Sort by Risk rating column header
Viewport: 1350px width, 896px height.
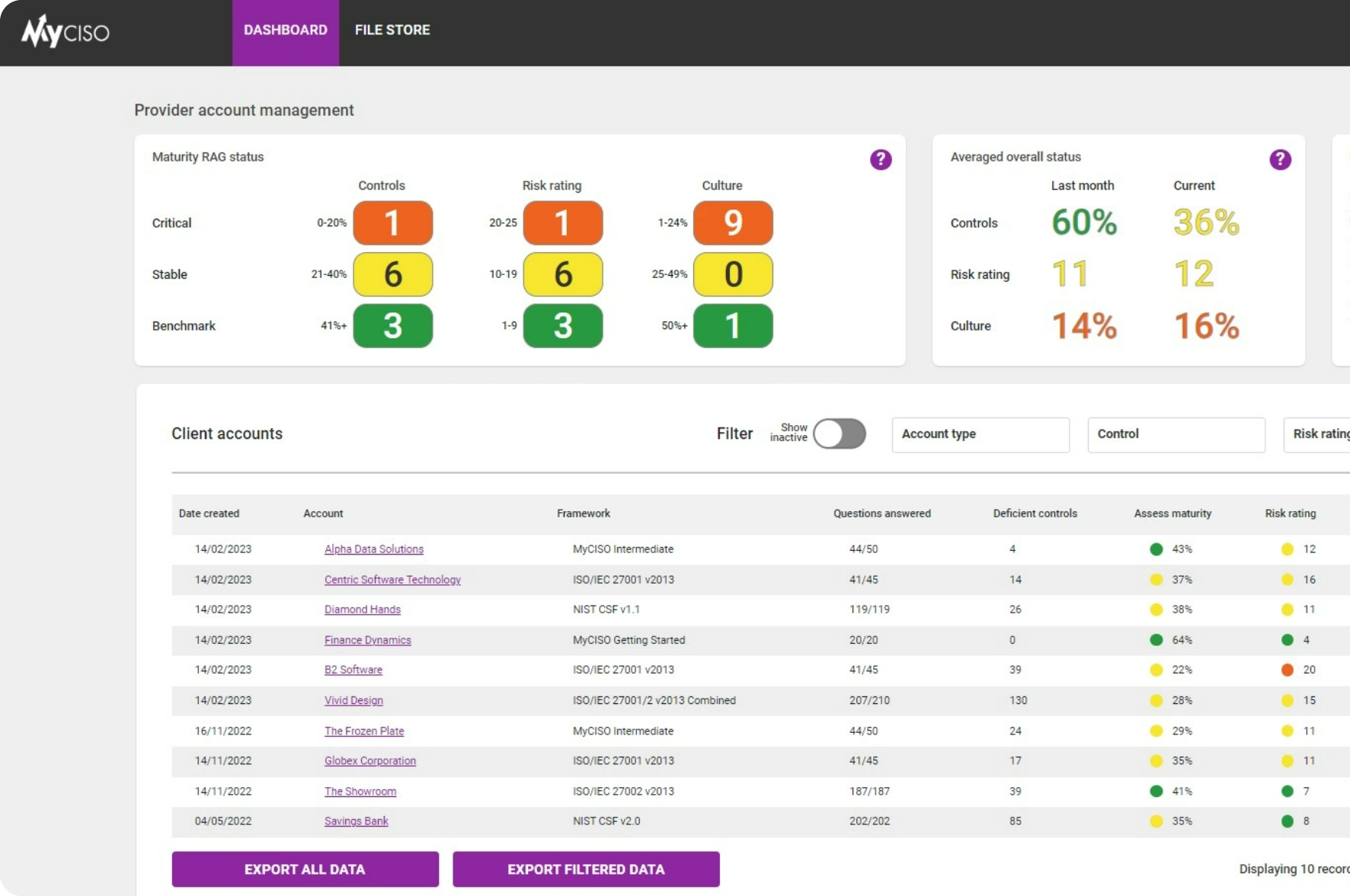coord(1291,514)
